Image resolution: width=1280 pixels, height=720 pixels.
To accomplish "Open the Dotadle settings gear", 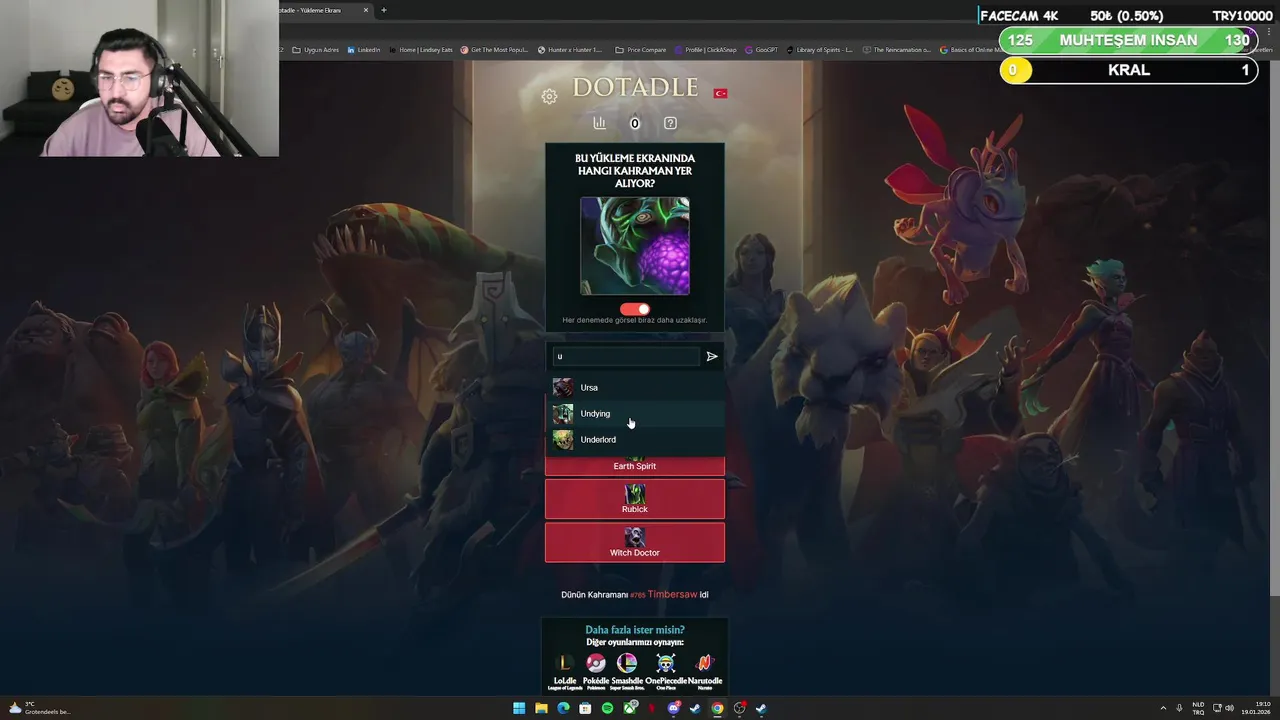I will click(x=549, y=96).
